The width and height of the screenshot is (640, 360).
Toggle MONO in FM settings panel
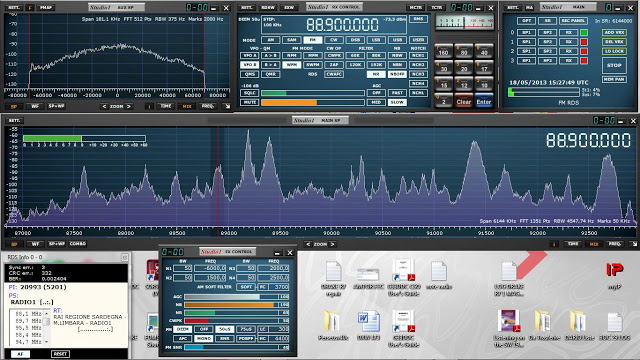click(x=203, y=338)
